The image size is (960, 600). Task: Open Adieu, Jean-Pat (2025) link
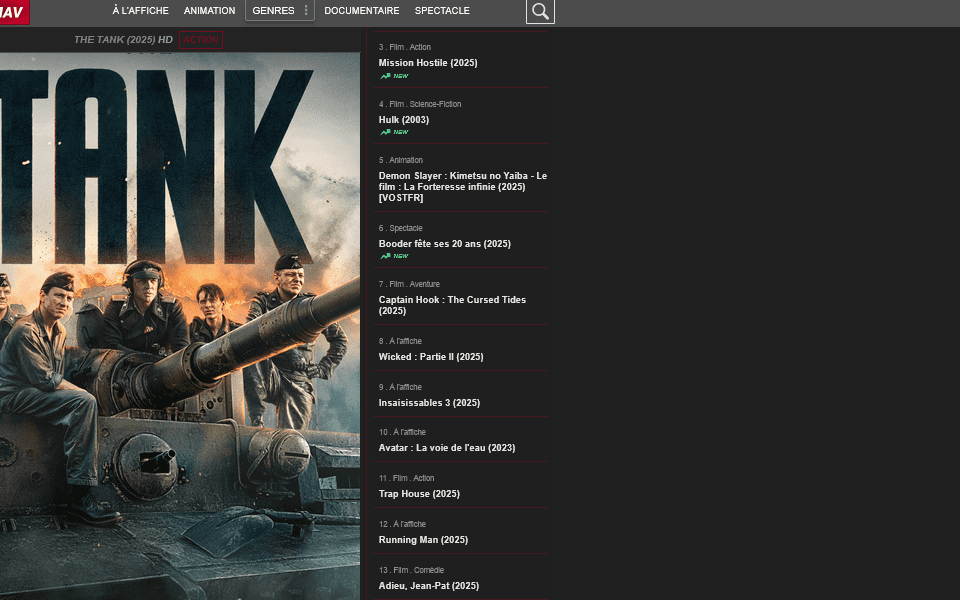(x=428, y=586)
